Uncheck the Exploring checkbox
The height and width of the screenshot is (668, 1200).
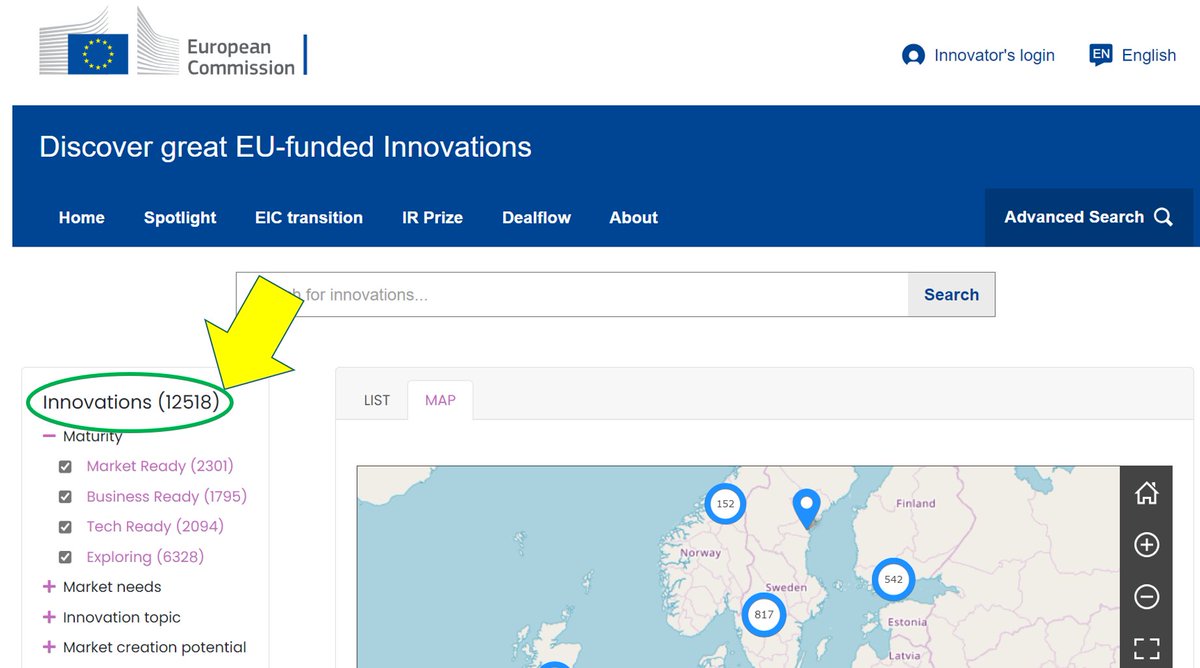pyautogui.click(x=65, y=557)
